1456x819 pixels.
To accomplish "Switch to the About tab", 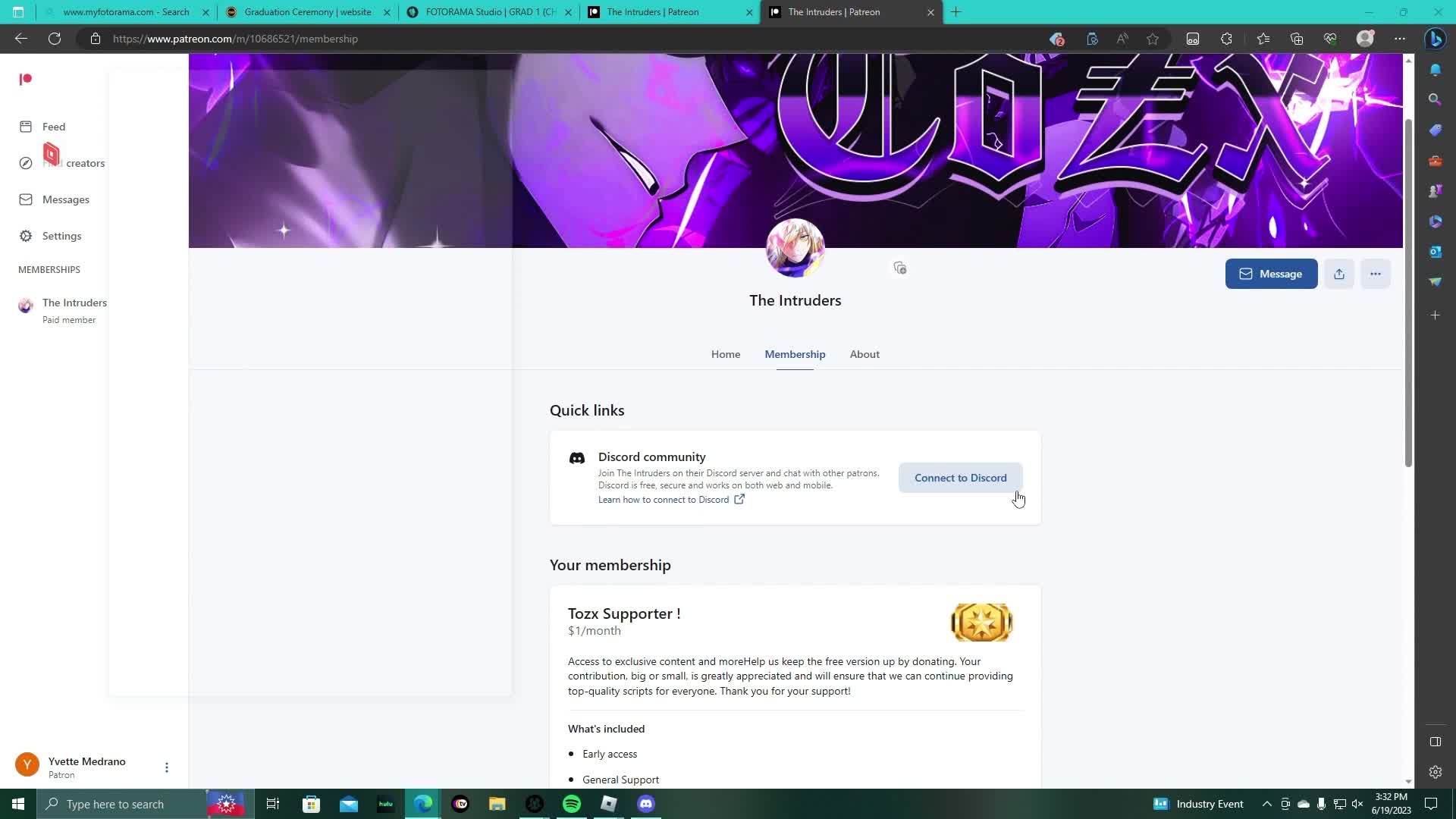I will coord(864,354).
